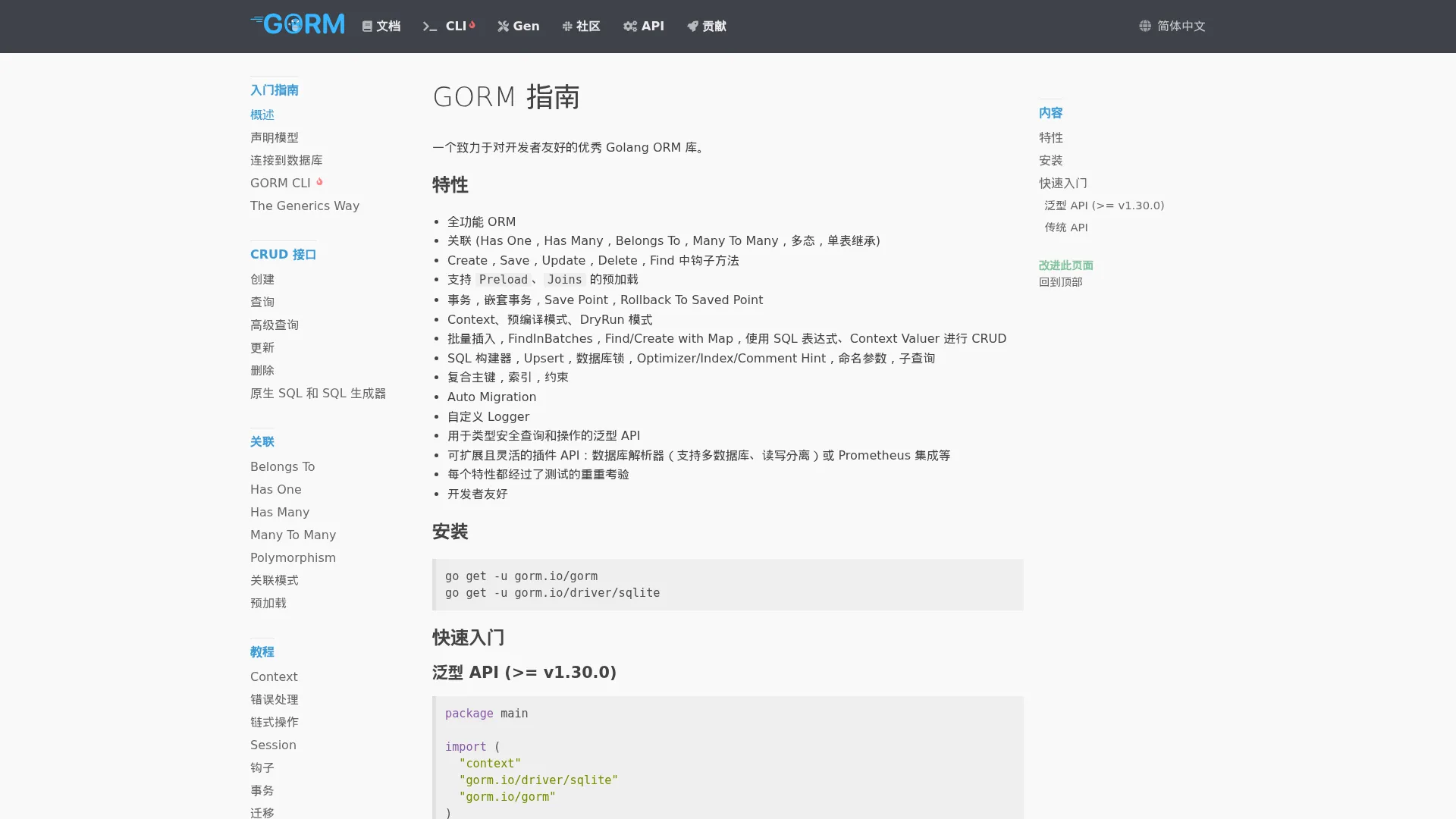Open The Generics Way sidebar page
This screenshot has width=1456, height=819.
[305, 206]
